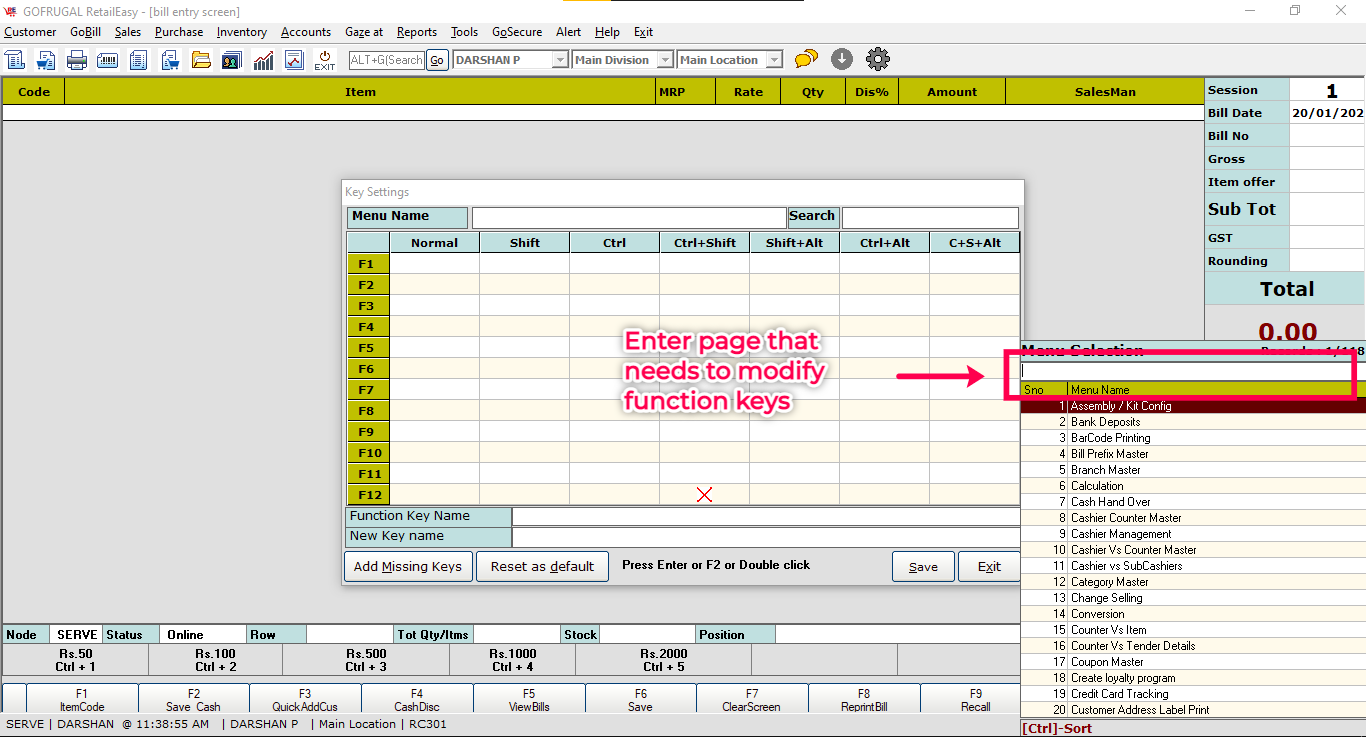The image size is (1366, 737).
Task: Click the Go button beside the search box
Action: 437,60
